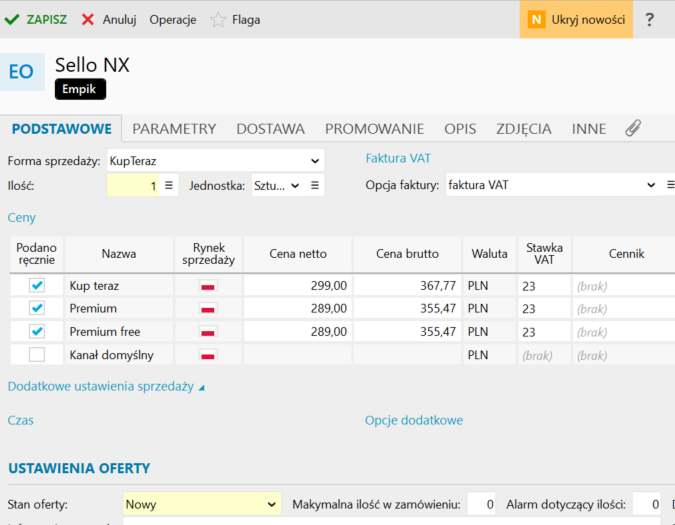Collapse Dodatkowe ustawienia sprzedaży section
The height and width of the screenshot is (525, 675).
(106, 386)
